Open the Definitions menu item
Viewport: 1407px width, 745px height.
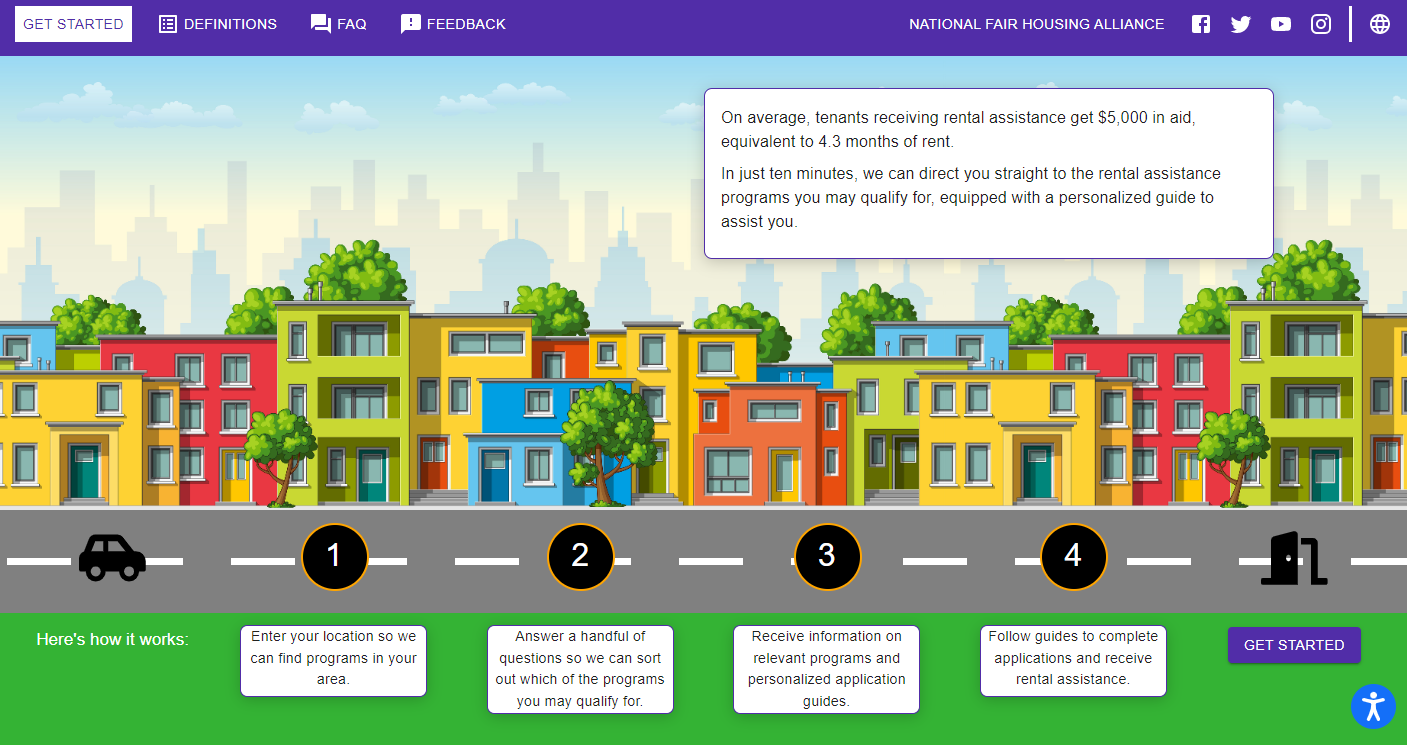[x=218, y=24]
